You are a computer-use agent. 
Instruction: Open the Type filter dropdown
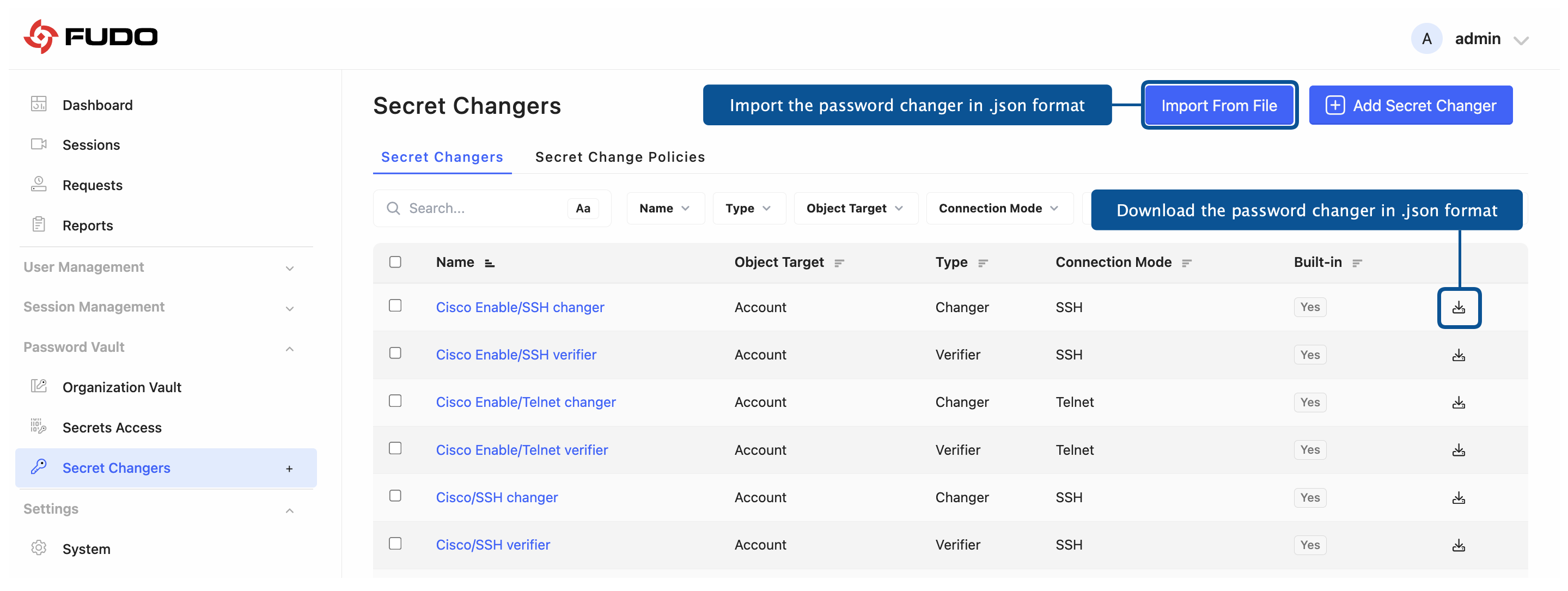point(749,208)
